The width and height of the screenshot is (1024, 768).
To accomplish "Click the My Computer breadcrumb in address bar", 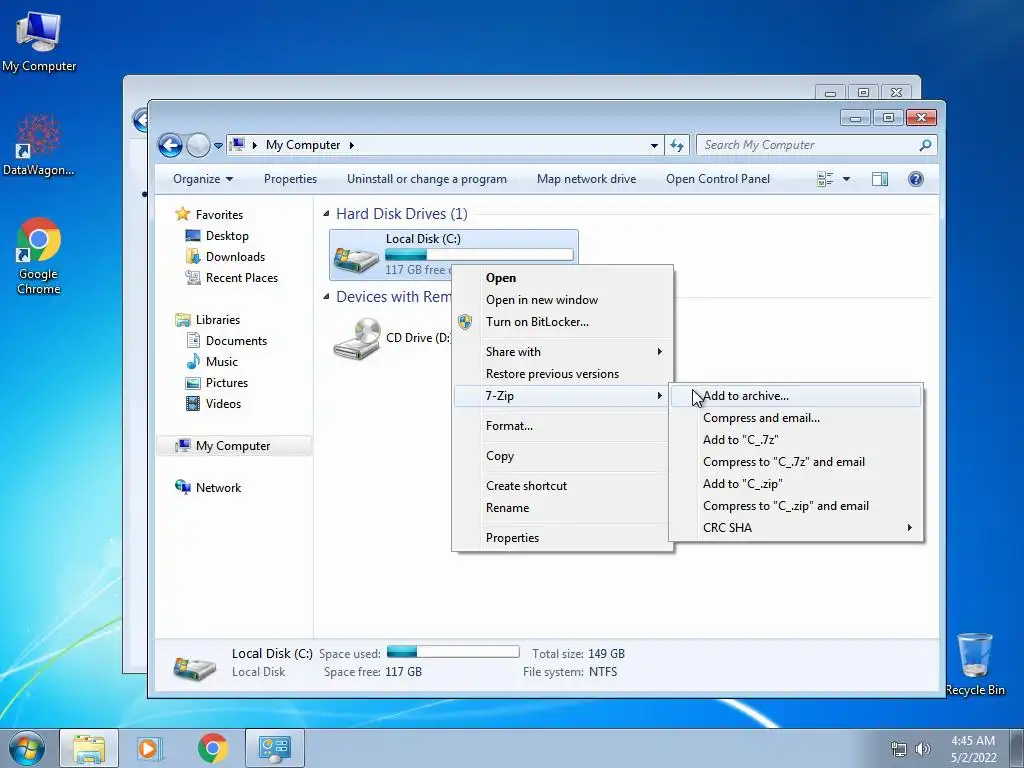I will [302, 145].
